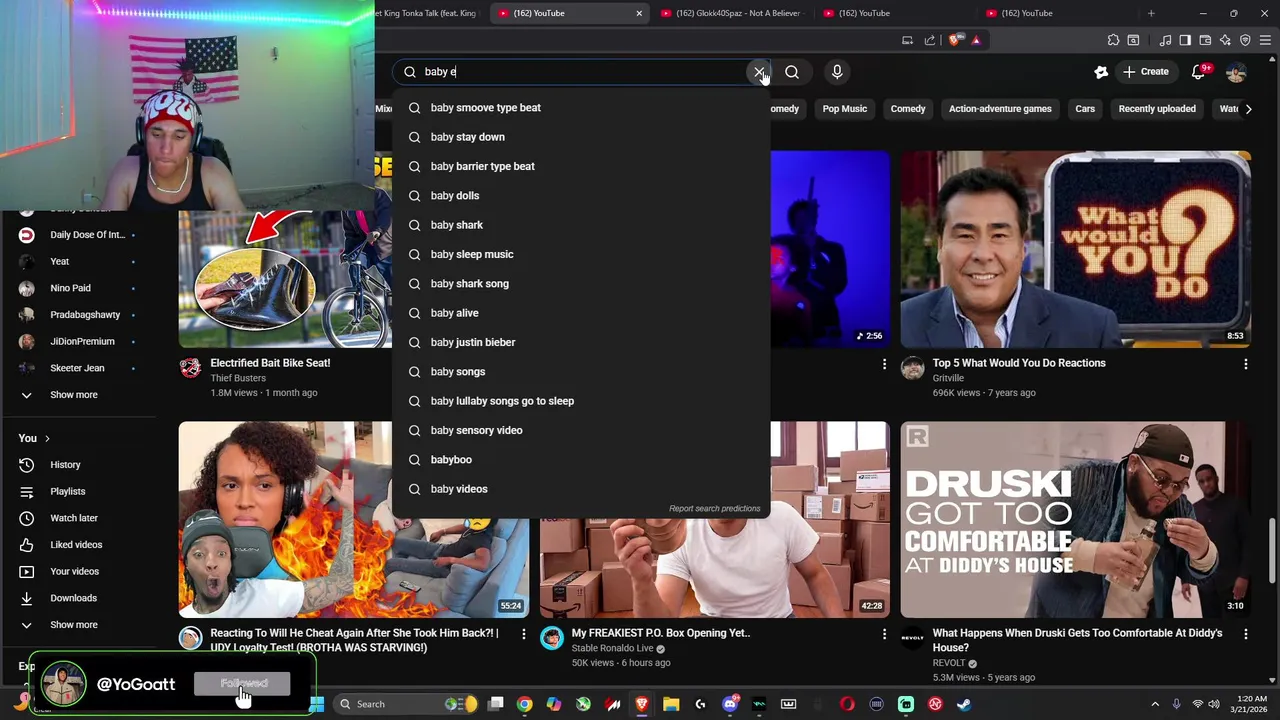The height and width of the screenshot is (720, 1280).
Task: Clear the YouTube search box text
Action: click(x=760, y=72)
